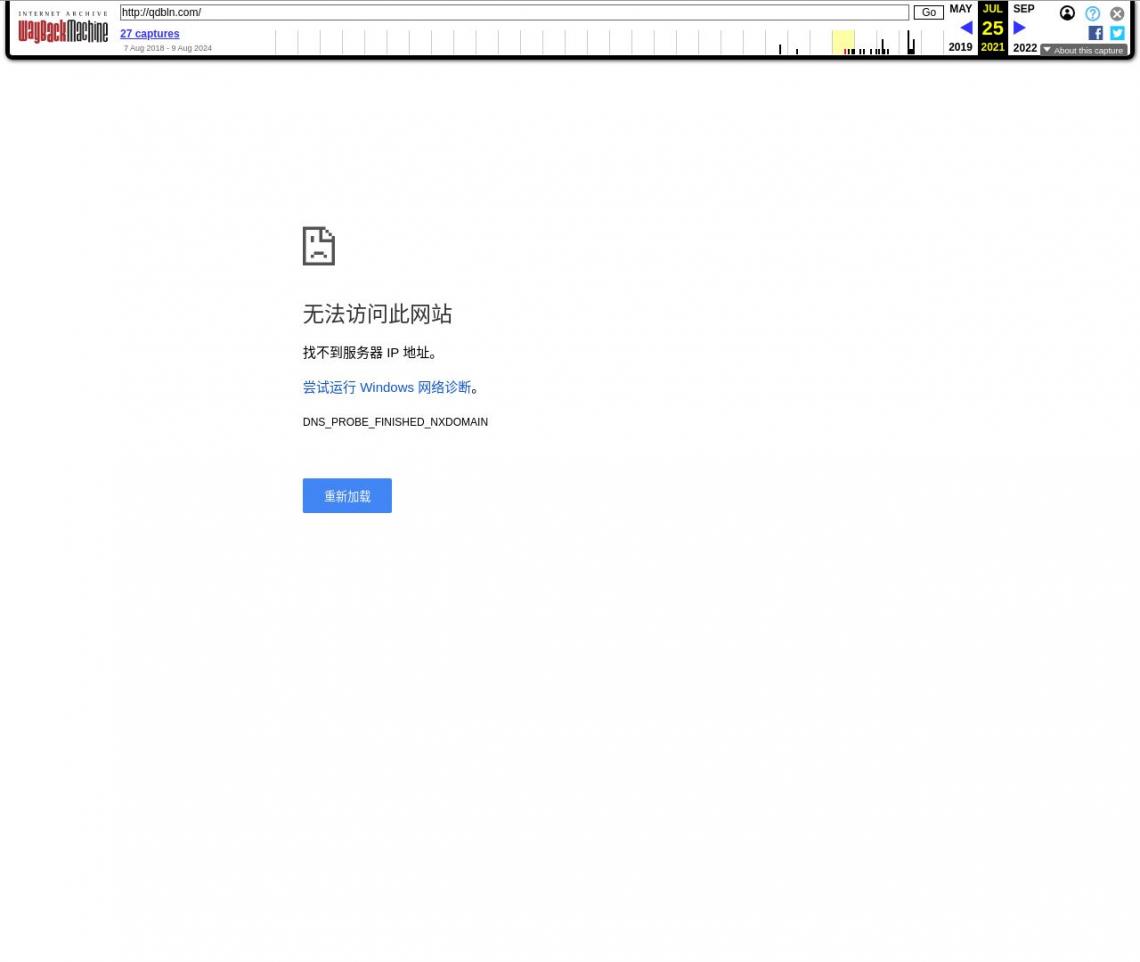Click the Go button
Screen dimensions: 1140x962
(x=928, y=13)
